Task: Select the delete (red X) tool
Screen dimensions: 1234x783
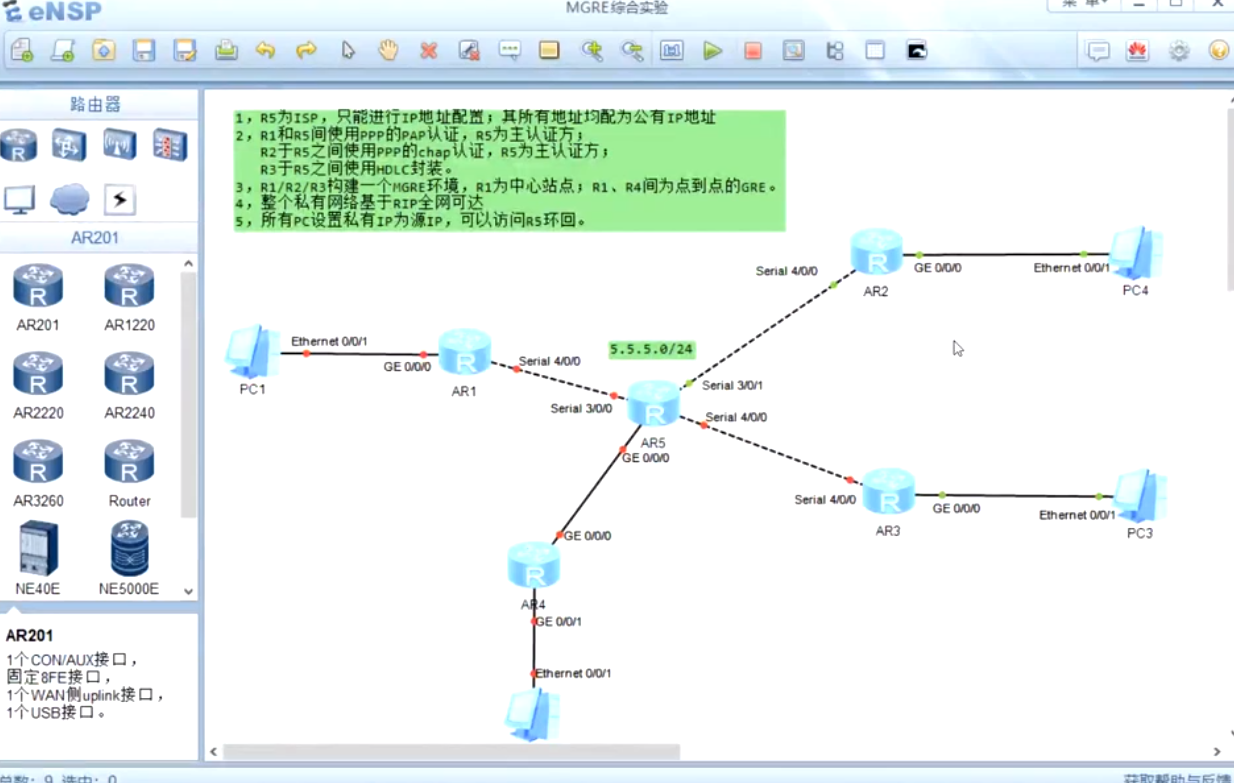Action: click(428, 49)
